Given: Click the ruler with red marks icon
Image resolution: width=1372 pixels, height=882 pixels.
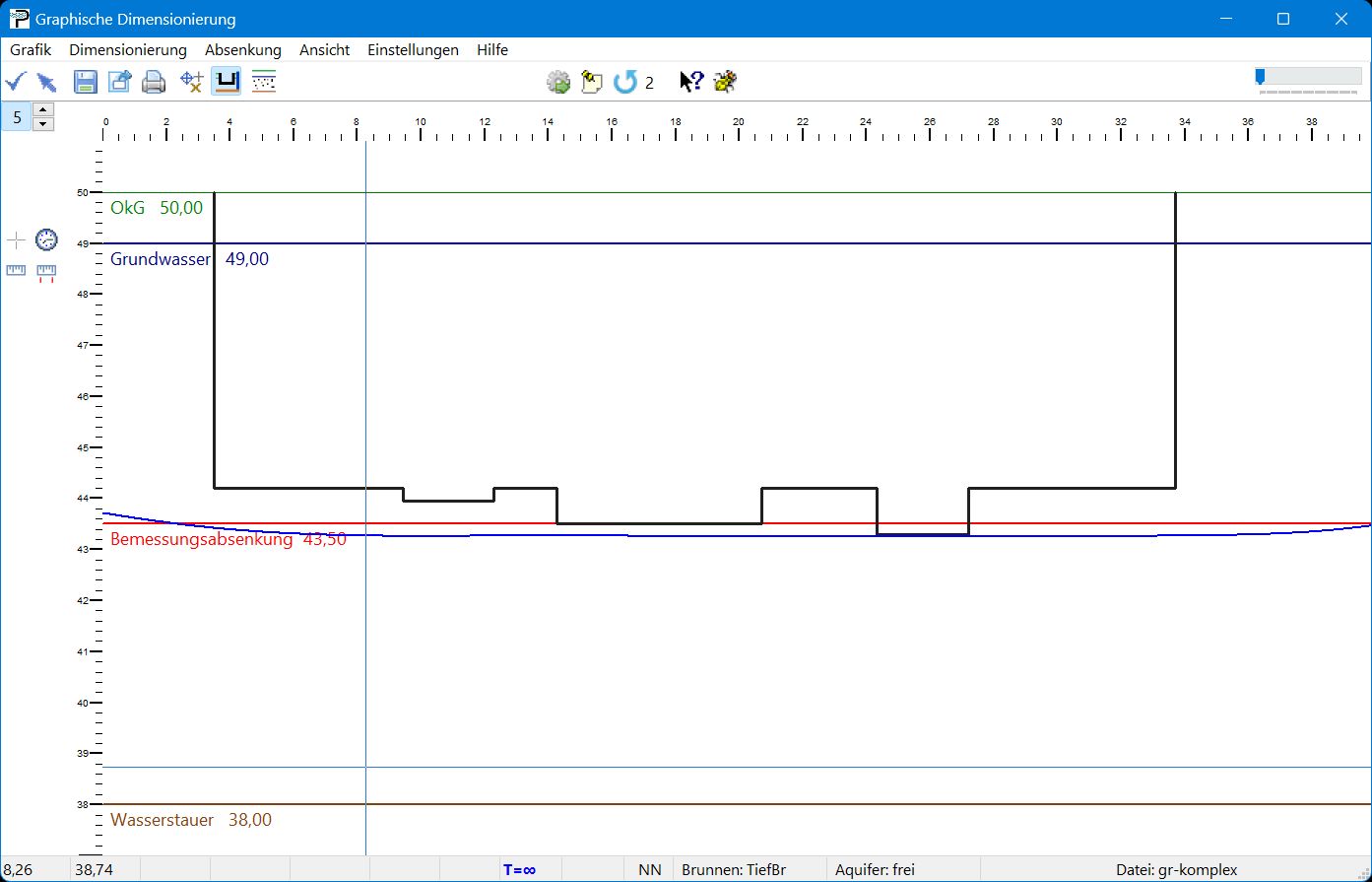Looking at the screenshot, I should (46, 271).
